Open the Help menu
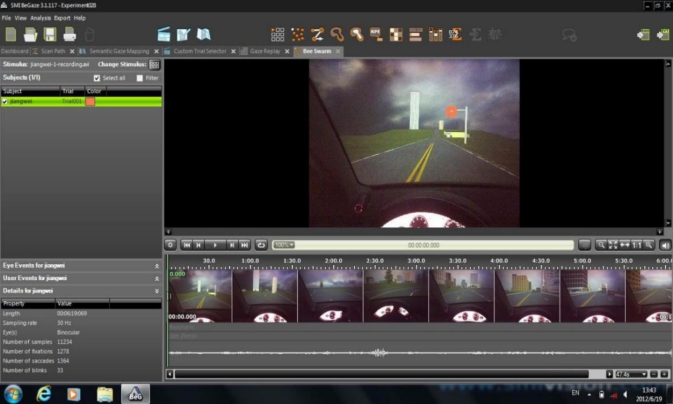The width and height of the screenshot is (673, 404). (x=79, y=18)
